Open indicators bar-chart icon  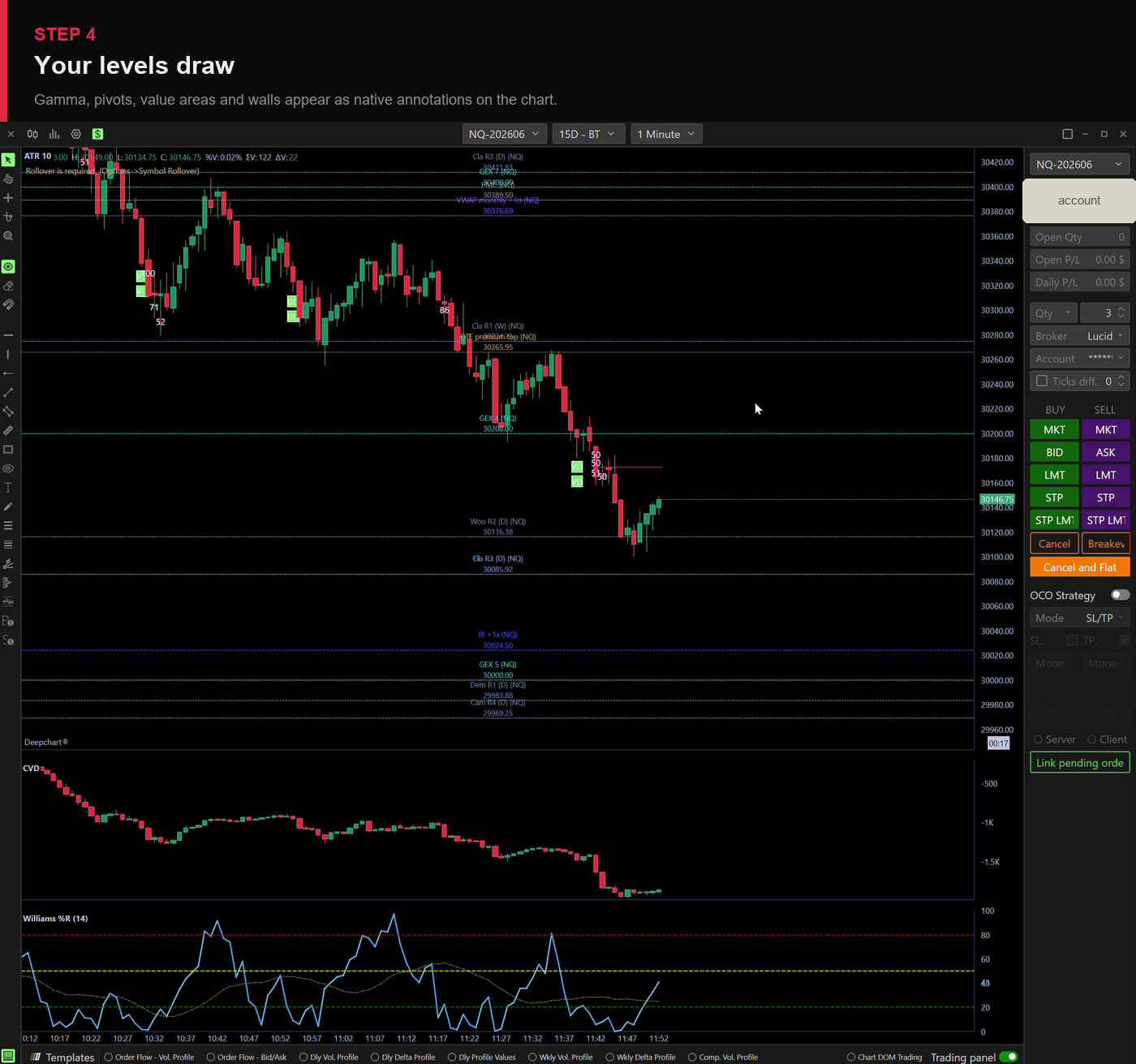pos(54,134)
